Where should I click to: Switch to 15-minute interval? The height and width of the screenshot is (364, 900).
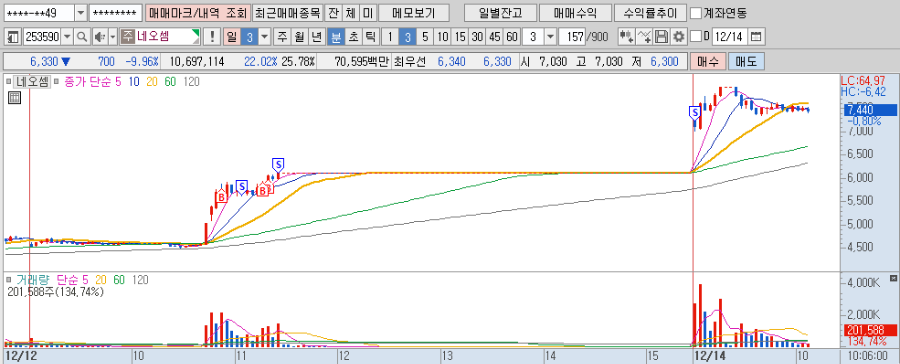point(460,37)
